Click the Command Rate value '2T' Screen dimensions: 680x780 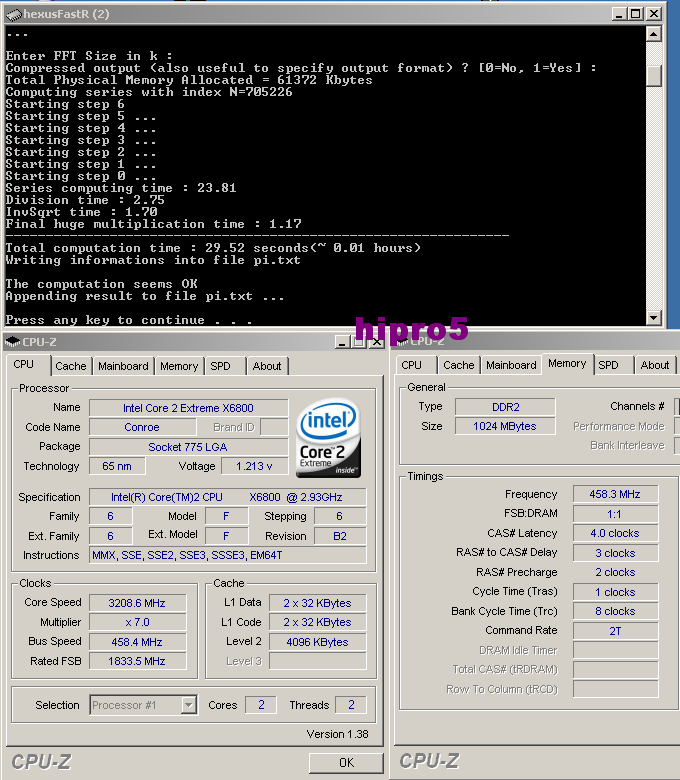(616, 631)
